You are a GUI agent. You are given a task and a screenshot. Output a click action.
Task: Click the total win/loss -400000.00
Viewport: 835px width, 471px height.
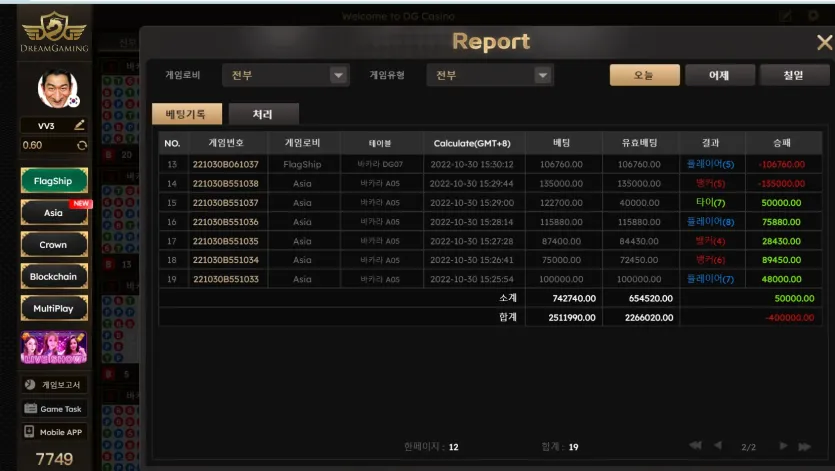(x=790, y=318)
